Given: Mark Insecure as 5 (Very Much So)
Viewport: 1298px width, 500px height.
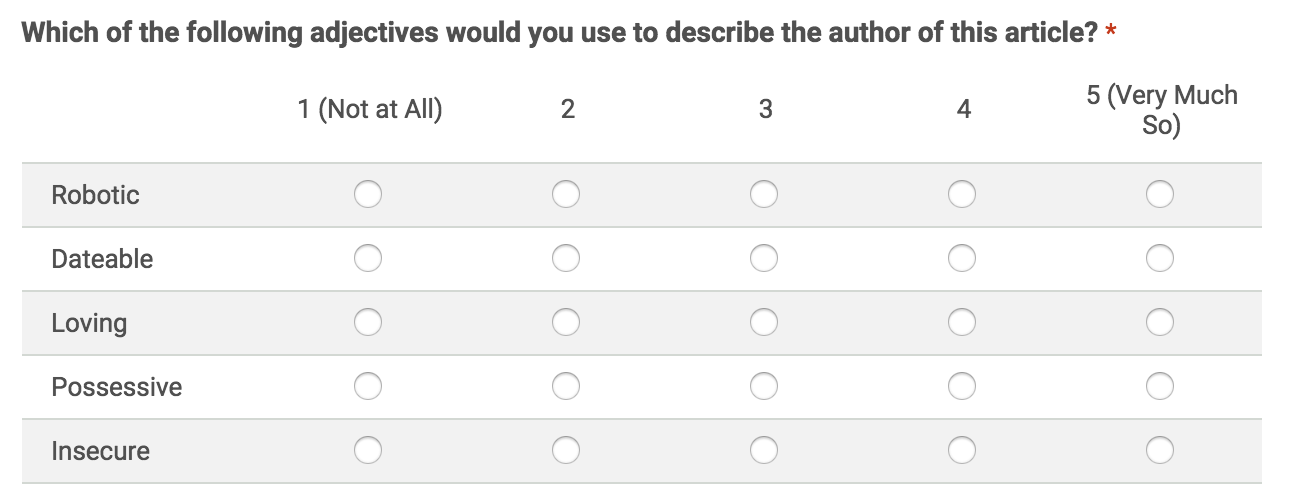Looking at the screenshot, I should click(x=1160, y=451).
